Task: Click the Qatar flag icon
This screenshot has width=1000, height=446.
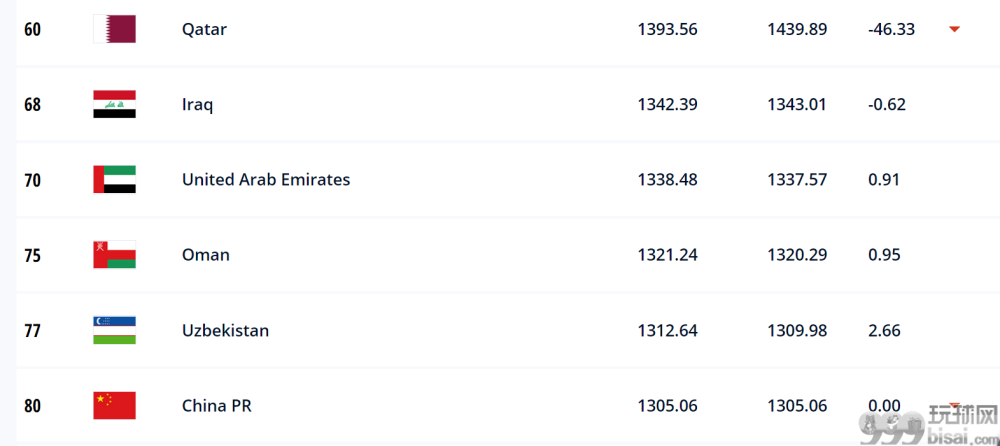Action: (114, 29)
